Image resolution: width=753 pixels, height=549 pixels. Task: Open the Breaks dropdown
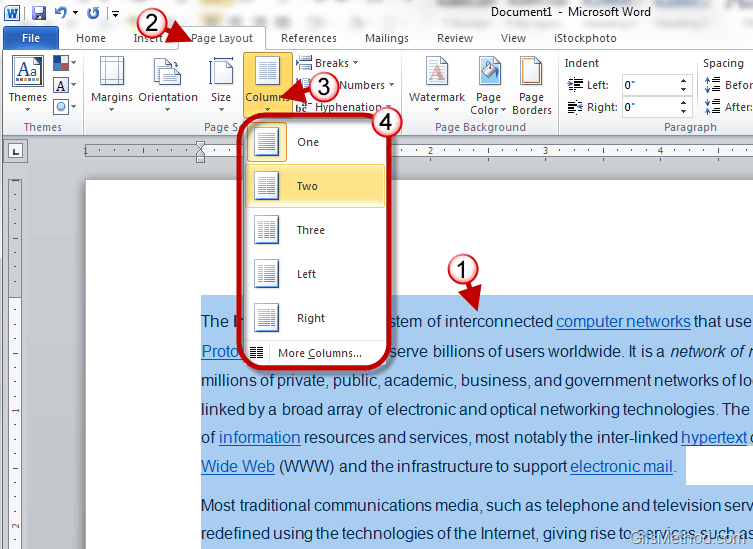[x=327, y=63]
